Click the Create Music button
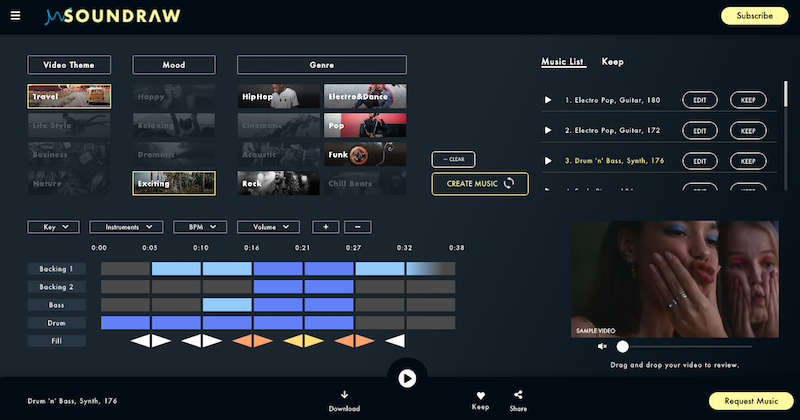800x420 pixels. click(480, 184)
